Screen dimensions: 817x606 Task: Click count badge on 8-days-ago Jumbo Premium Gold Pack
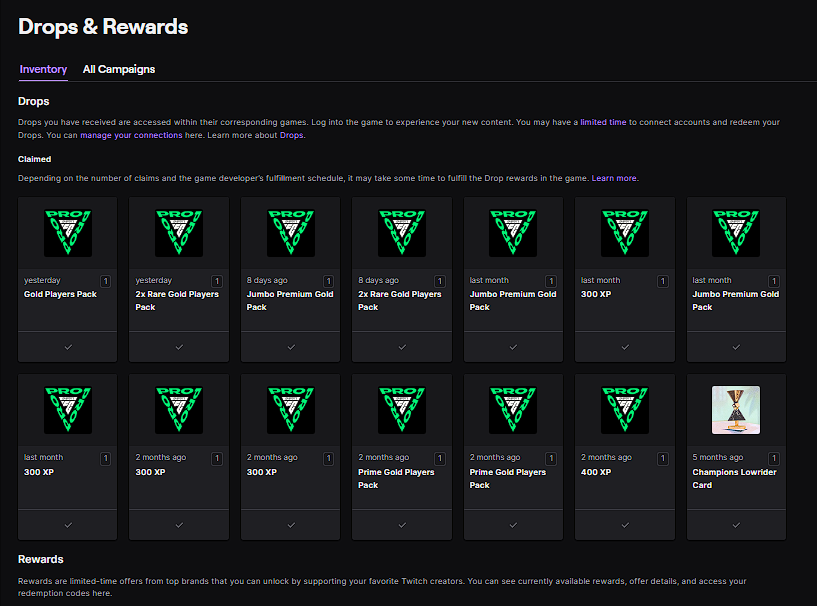click(328, 281)
